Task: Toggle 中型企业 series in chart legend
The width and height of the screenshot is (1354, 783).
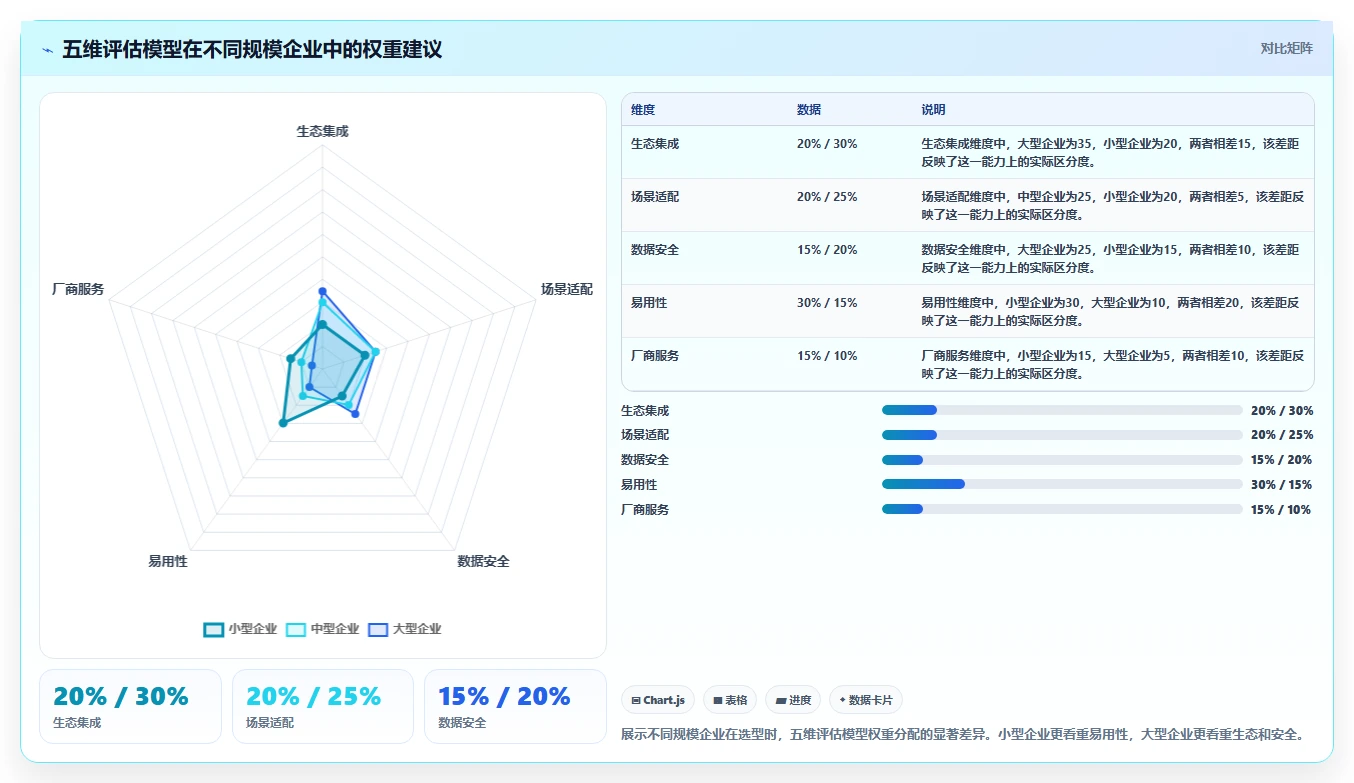Action: [x=322, y=629]
